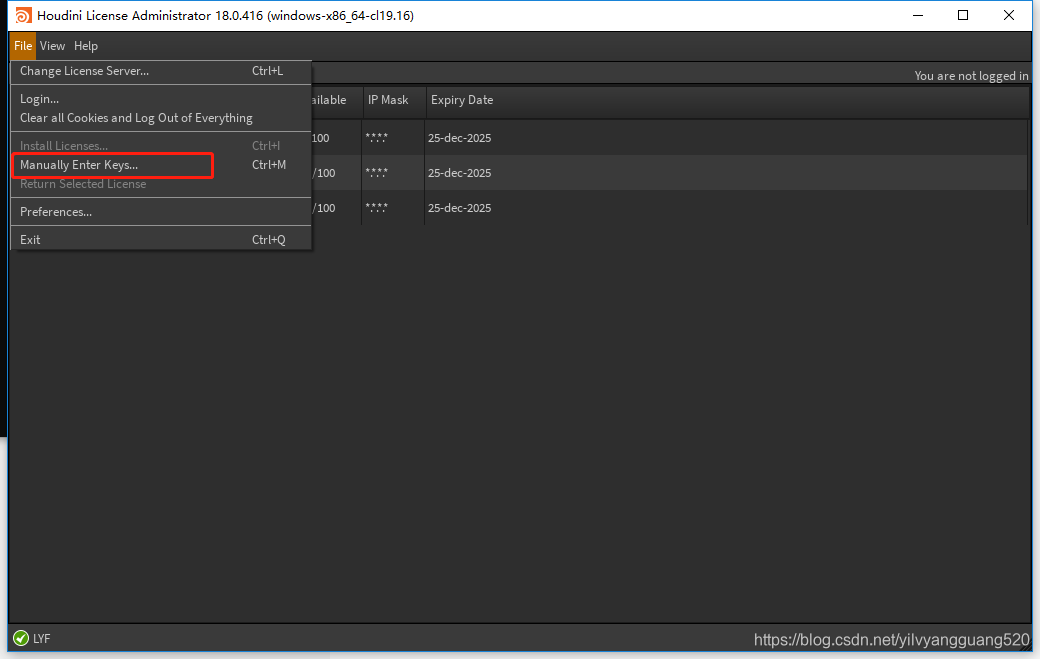Viewport: 1040px width, 659px height.
Task: Click Clear all Cookies and Log Out of Everything
Action: pos(161,118)
